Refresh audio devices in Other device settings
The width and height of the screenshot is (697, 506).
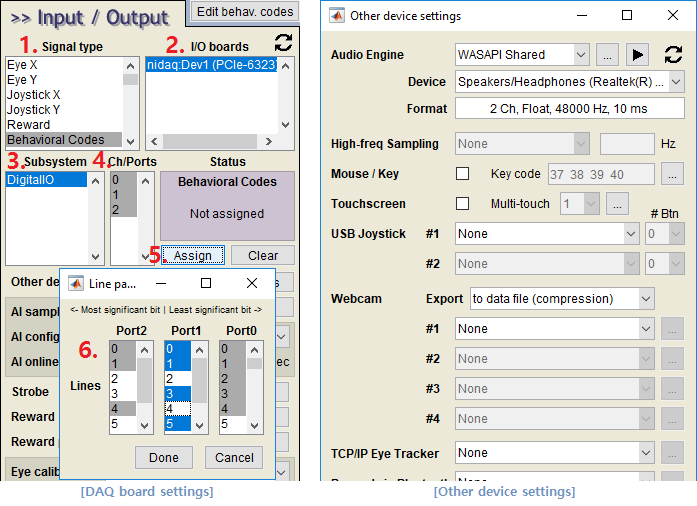coord(673,55)
